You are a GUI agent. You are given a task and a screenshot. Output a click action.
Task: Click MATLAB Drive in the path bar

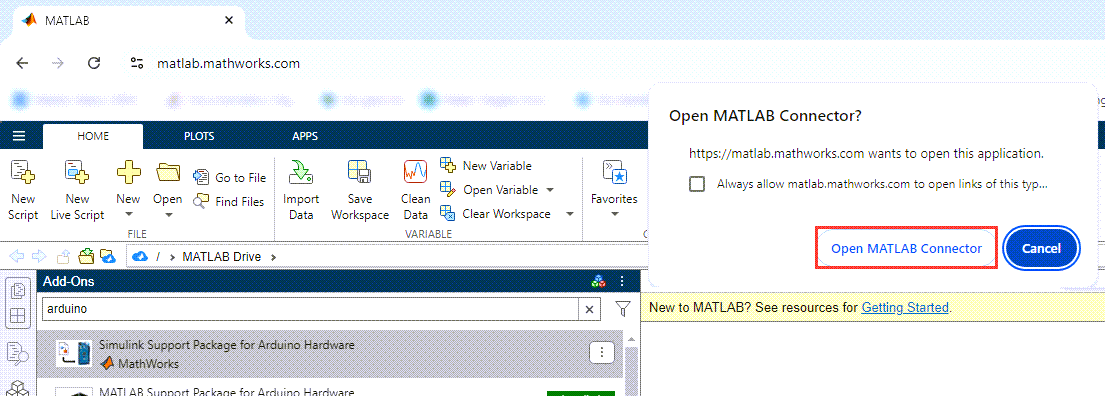222,256
